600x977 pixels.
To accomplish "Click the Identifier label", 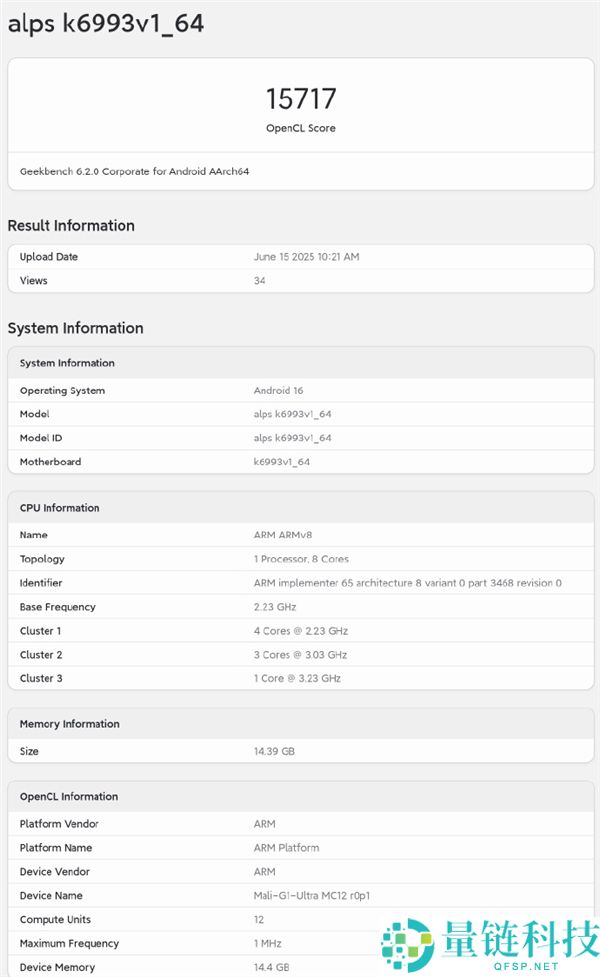I will 41,583.
